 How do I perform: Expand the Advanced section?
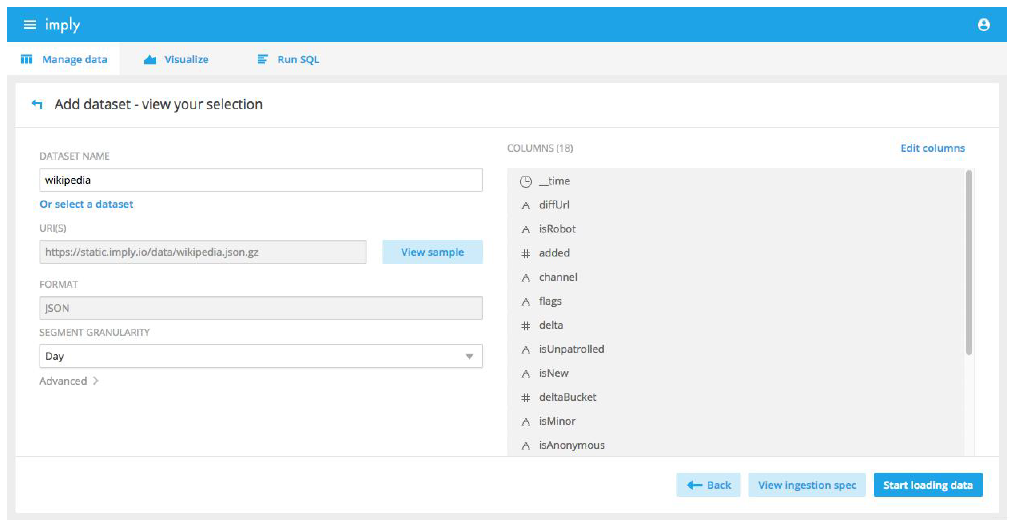click(x=69, y=381)
